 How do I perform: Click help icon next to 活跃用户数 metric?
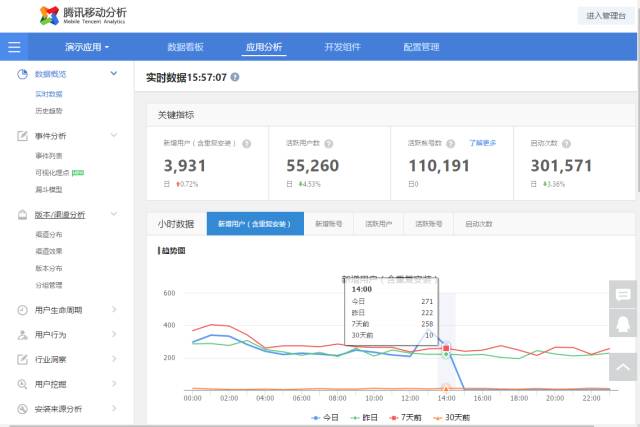pyautogui.click(x=329, y=144)
